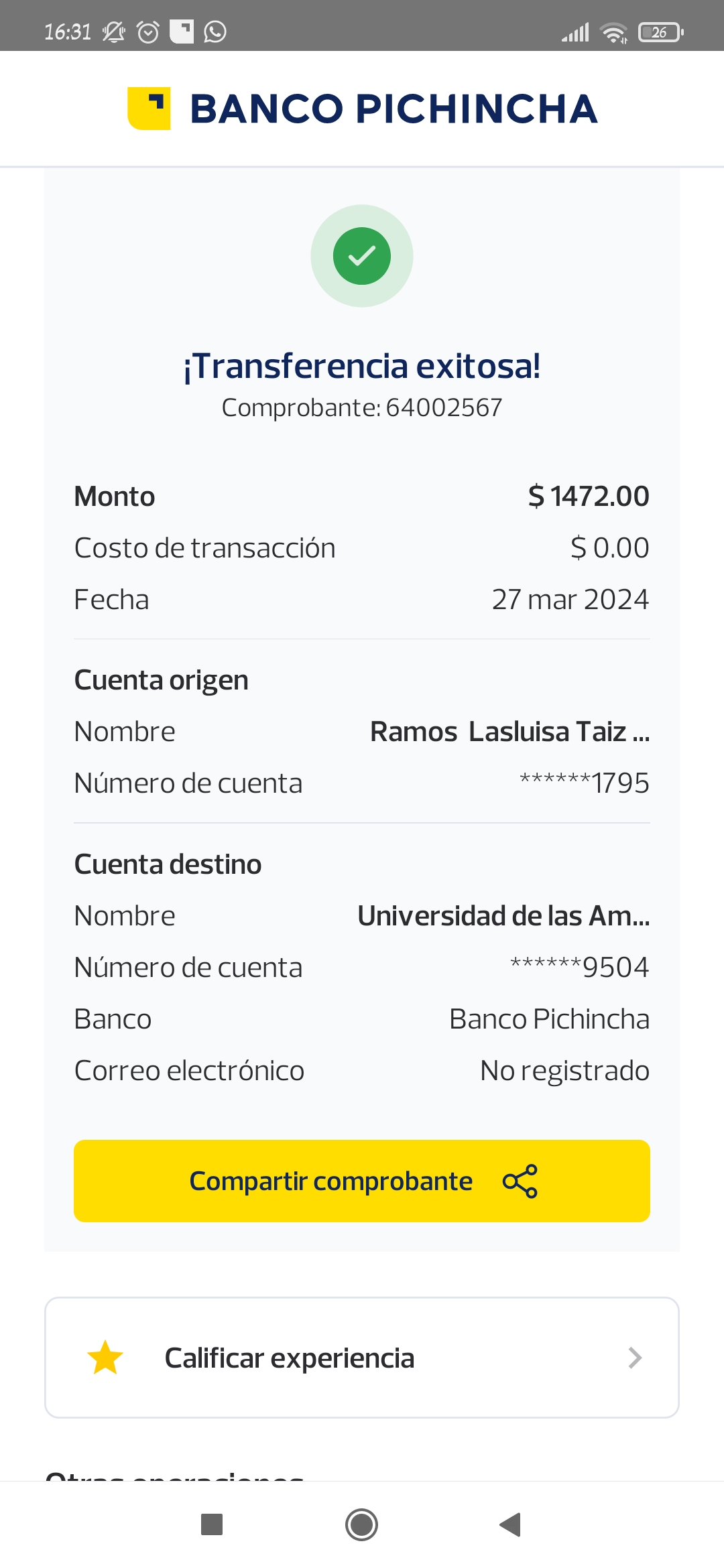Image resolution: width=724 pixels, height=1568 pixels.
Task: Open the Calificar experiencia chevron arrow
Action: pos(635,1358)
